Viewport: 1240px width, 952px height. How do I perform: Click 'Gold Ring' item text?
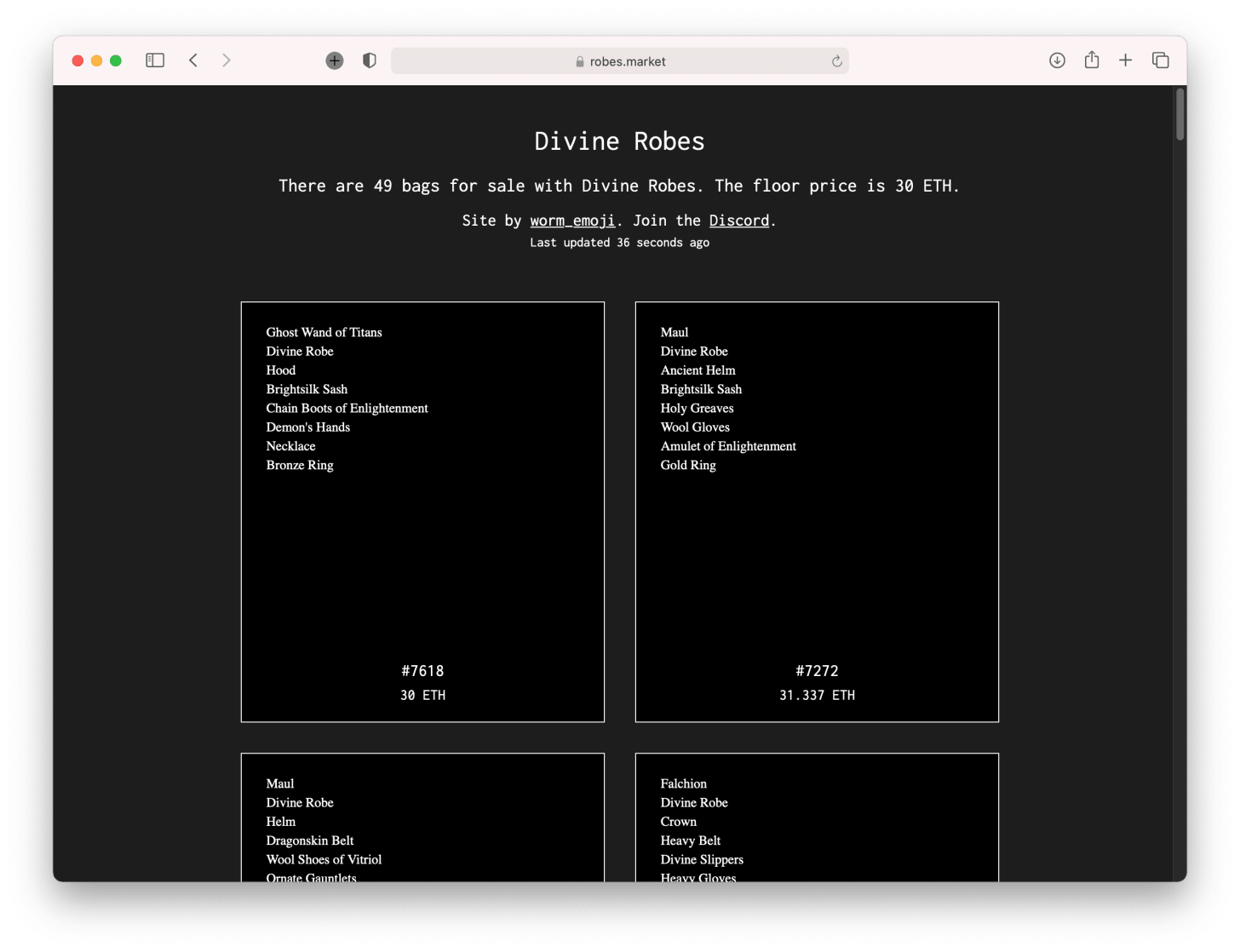coord(688,465)
